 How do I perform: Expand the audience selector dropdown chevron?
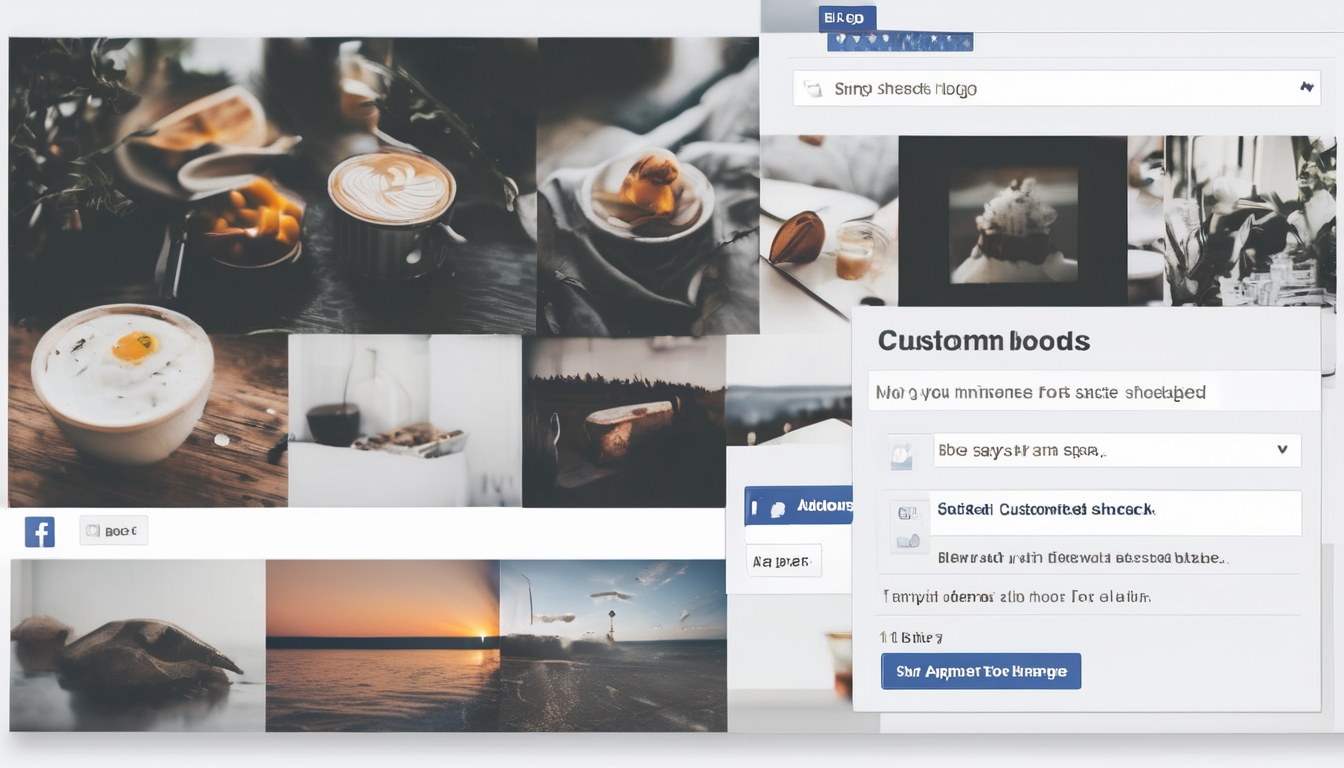[x=1283, y=450]
